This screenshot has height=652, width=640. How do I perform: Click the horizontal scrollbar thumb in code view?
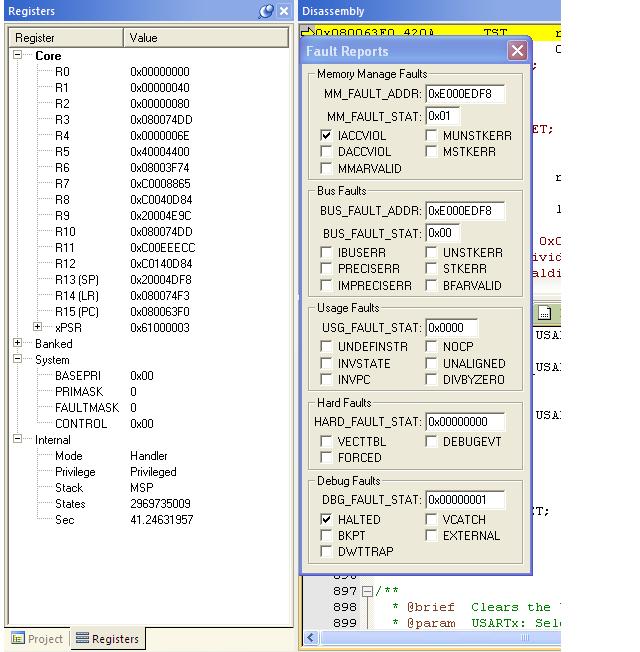point(441,637)
